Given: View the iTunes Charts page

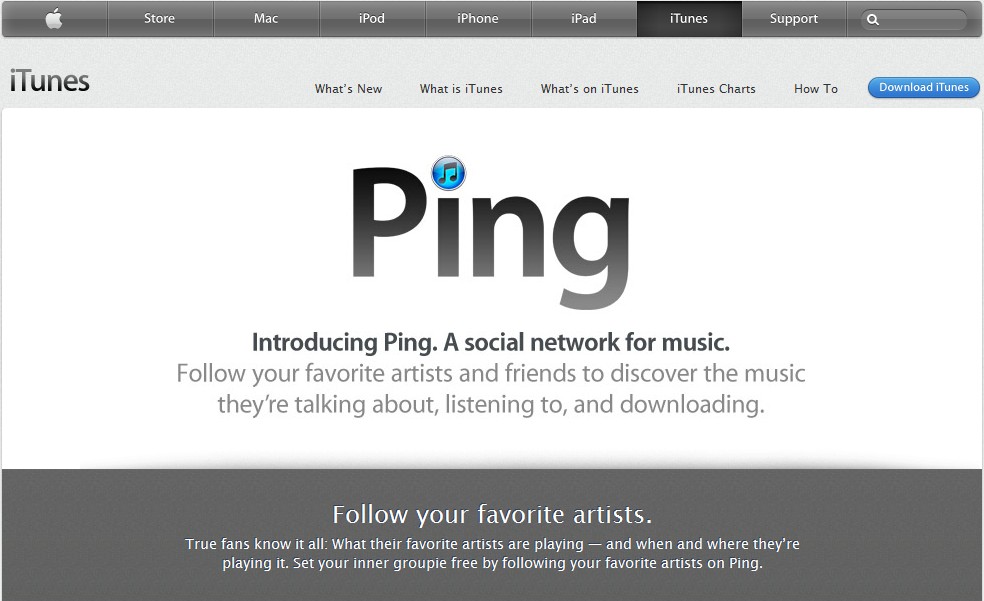Looking at the screenshot, I should point(716,89).
